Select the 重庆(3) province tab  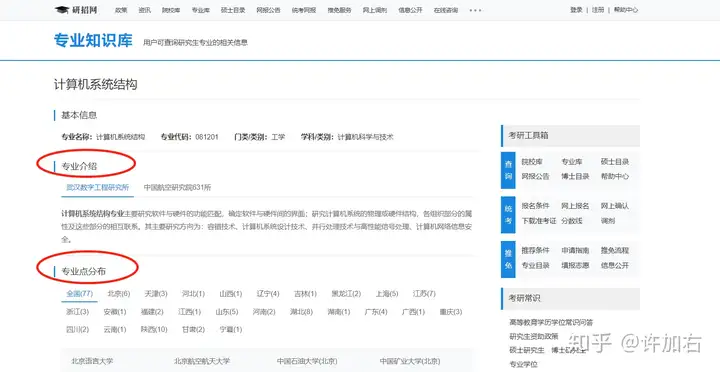(451, 312)
